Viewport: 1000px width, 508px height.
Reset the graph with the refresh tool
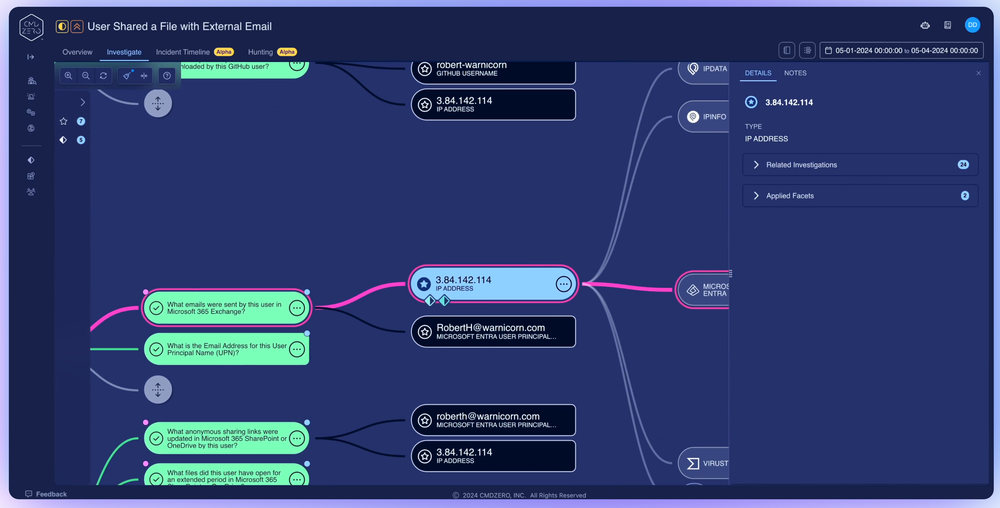click(103, 76)
